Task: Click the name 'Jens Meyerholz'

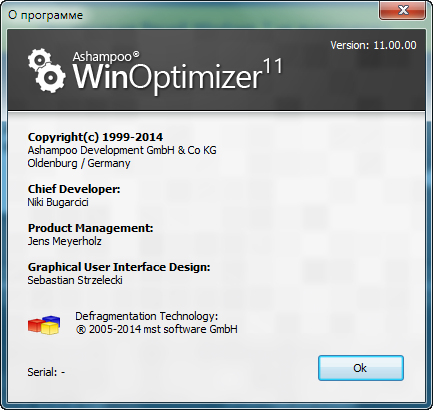Action: [65, 241]
